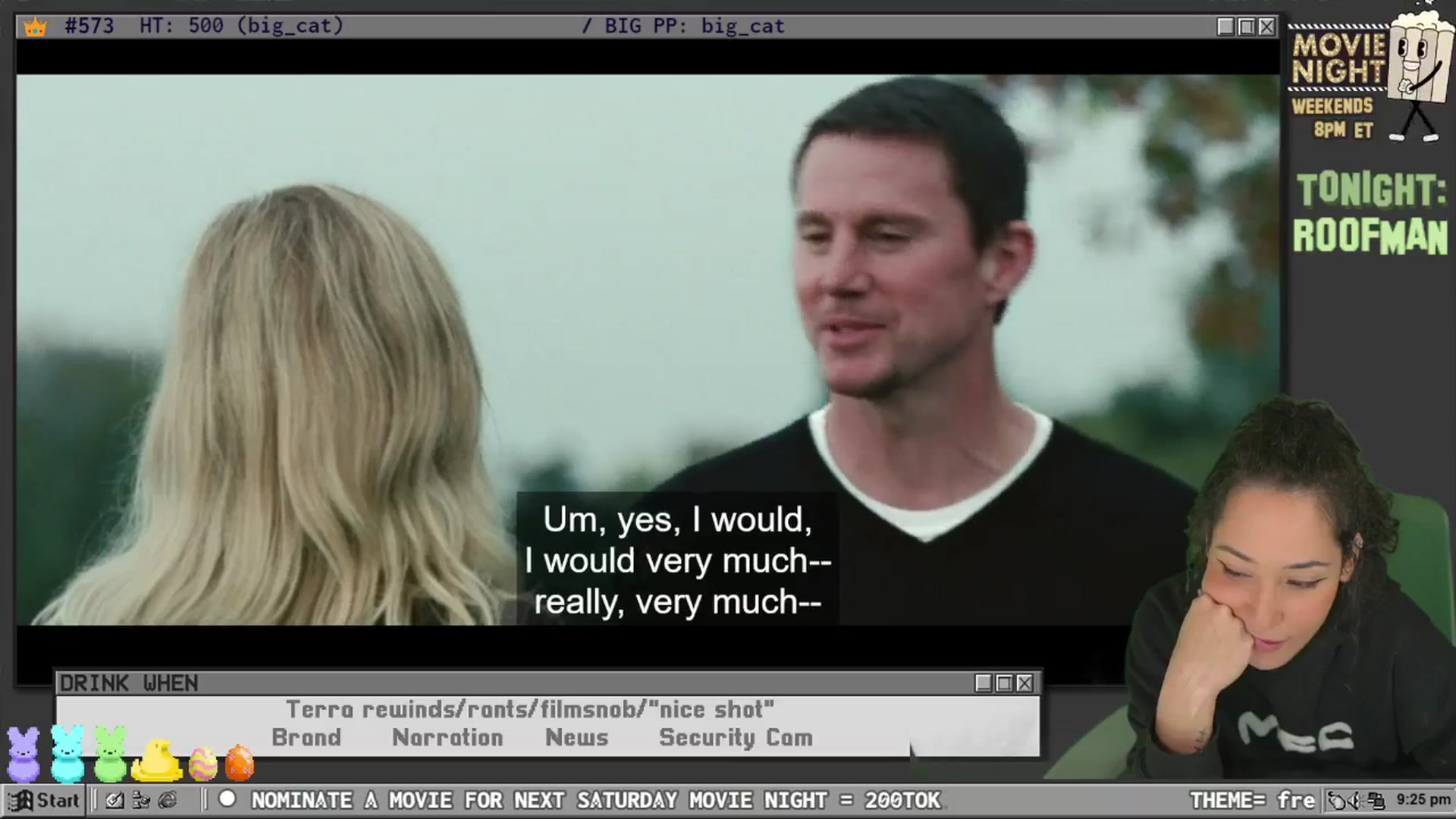Close the movie player window

tap(1266, 27)
